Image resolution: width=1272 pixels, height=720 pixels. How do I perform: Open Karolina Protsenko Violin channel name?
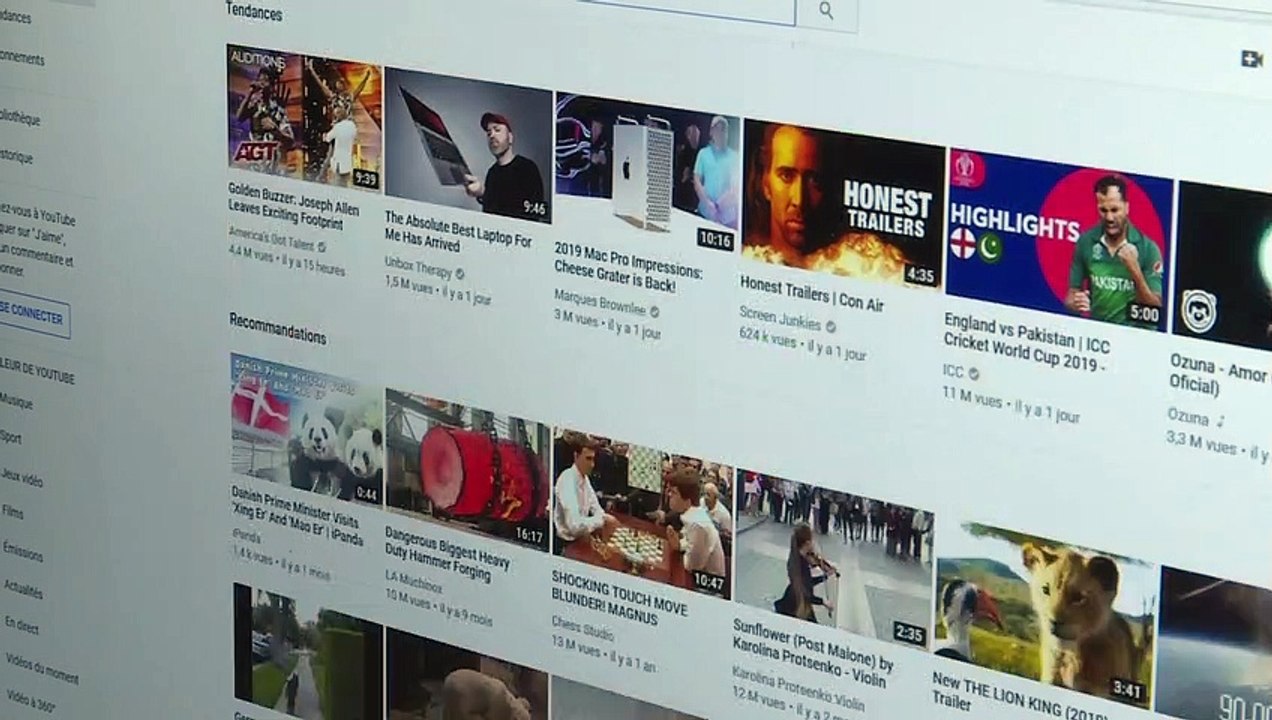(x=797, y=687)
